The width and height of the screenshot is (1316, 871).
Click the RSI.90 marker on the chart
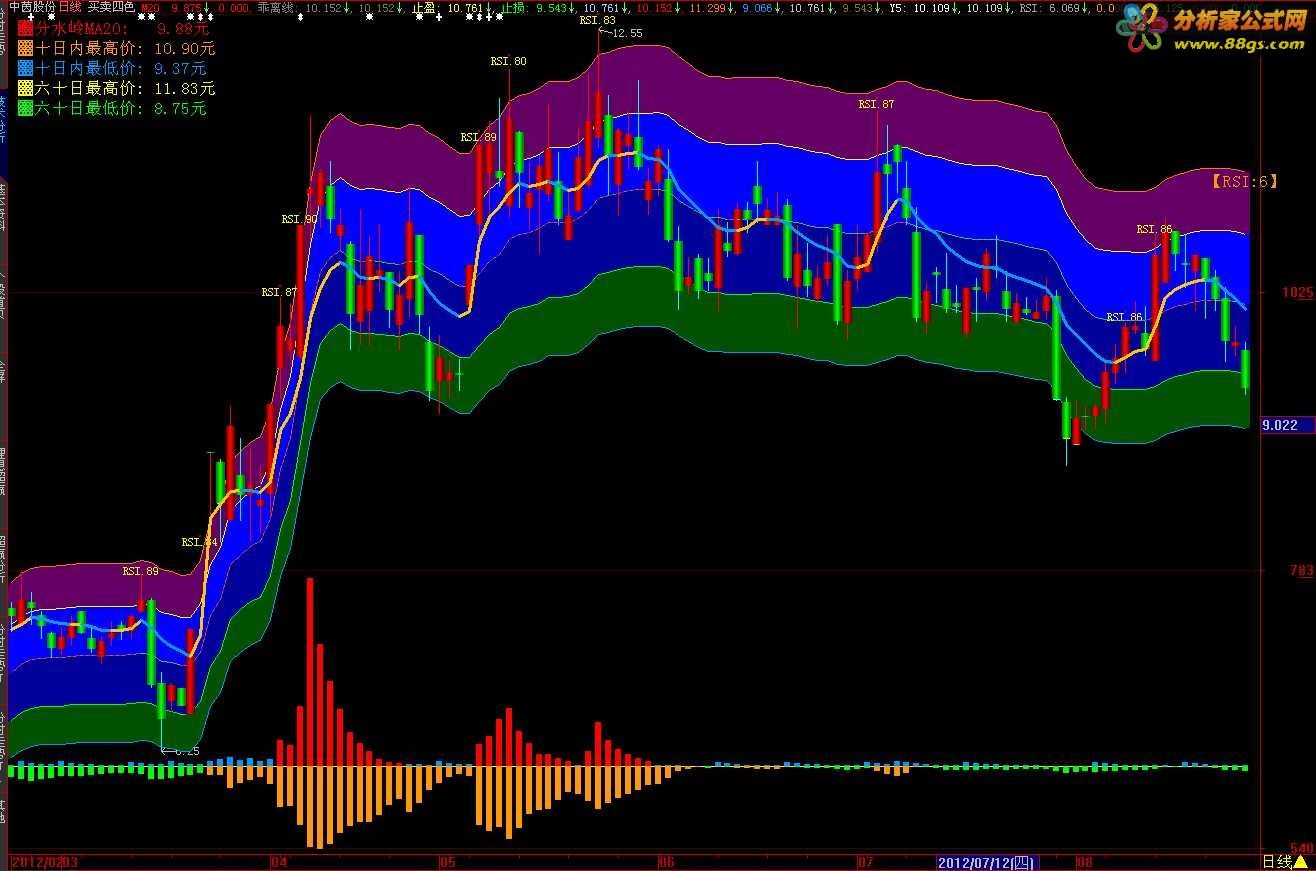point(299,218)
